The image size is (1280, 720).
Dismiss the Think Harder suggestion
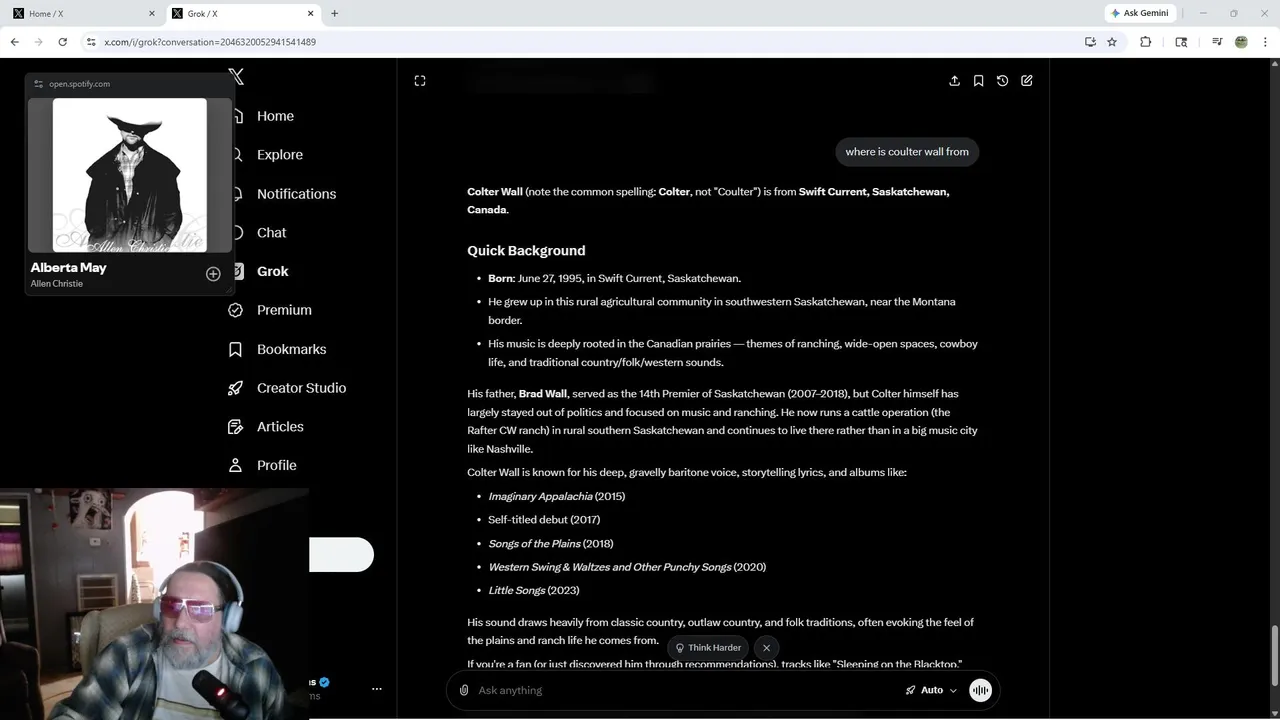coord(767,648)
